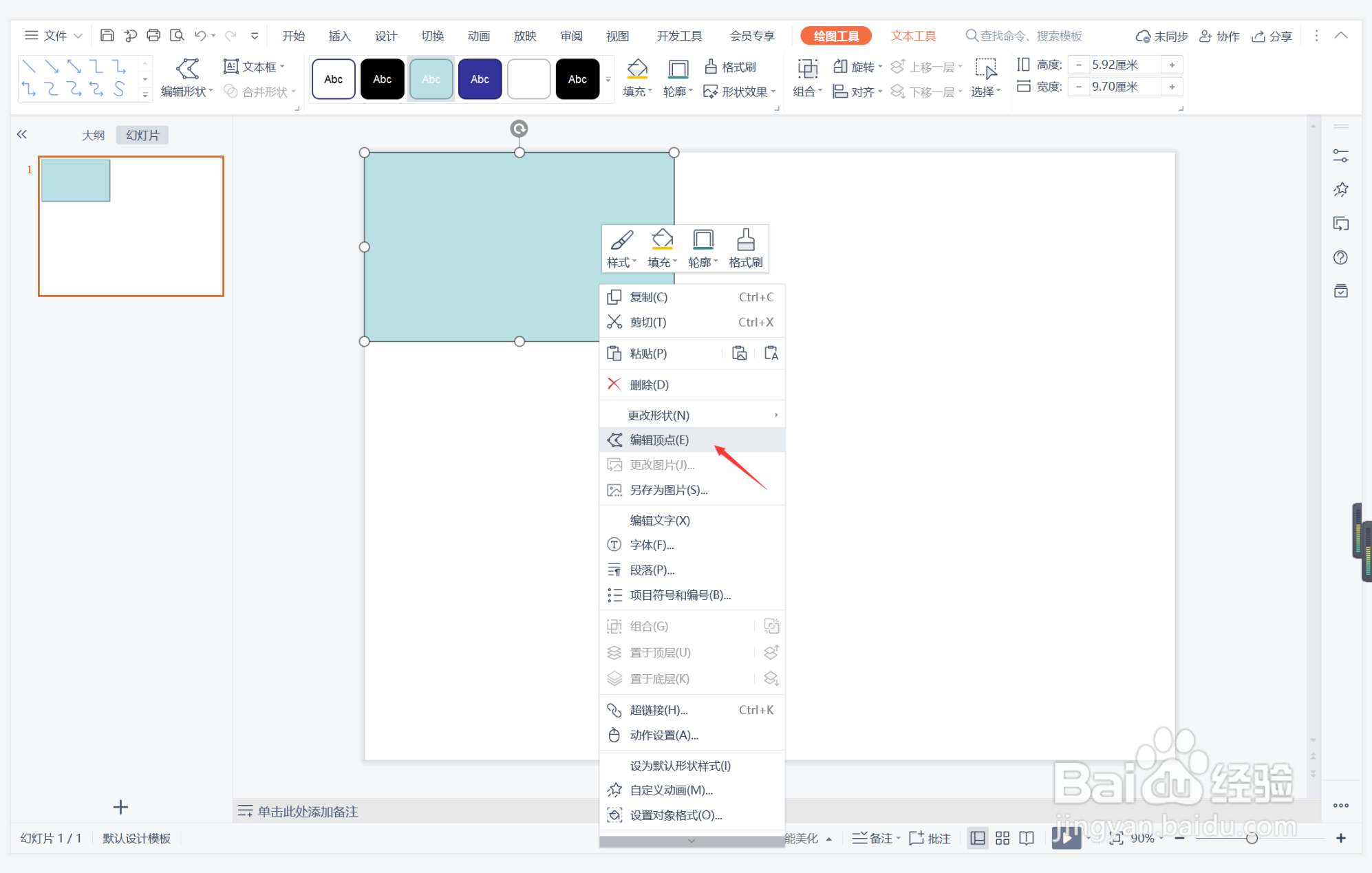Collapse the ribbon with the top-right chevron
This screenshot has height=873, width=1372.
pyautogui.click(x=1341, y=35)
